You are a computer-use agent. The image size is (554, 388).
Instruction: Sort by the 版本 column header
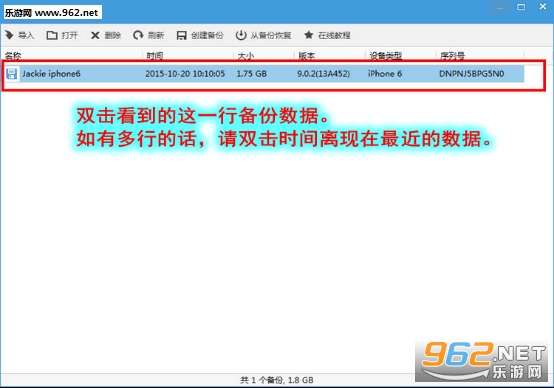[306, 55]
